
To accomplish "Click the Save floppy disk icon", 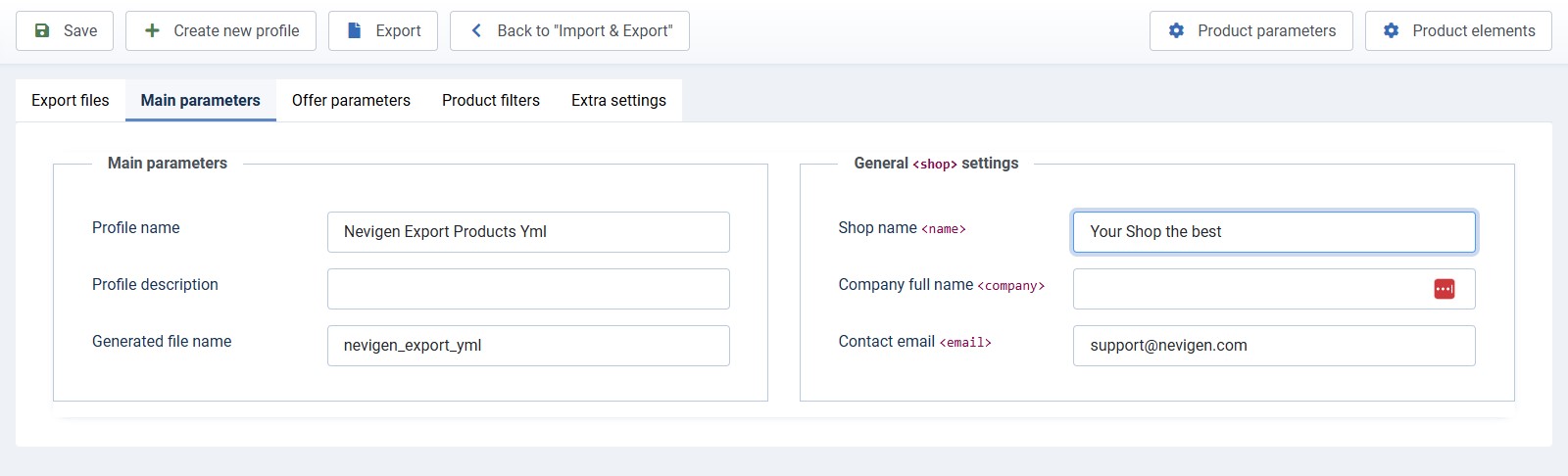I will click(42, 30).
